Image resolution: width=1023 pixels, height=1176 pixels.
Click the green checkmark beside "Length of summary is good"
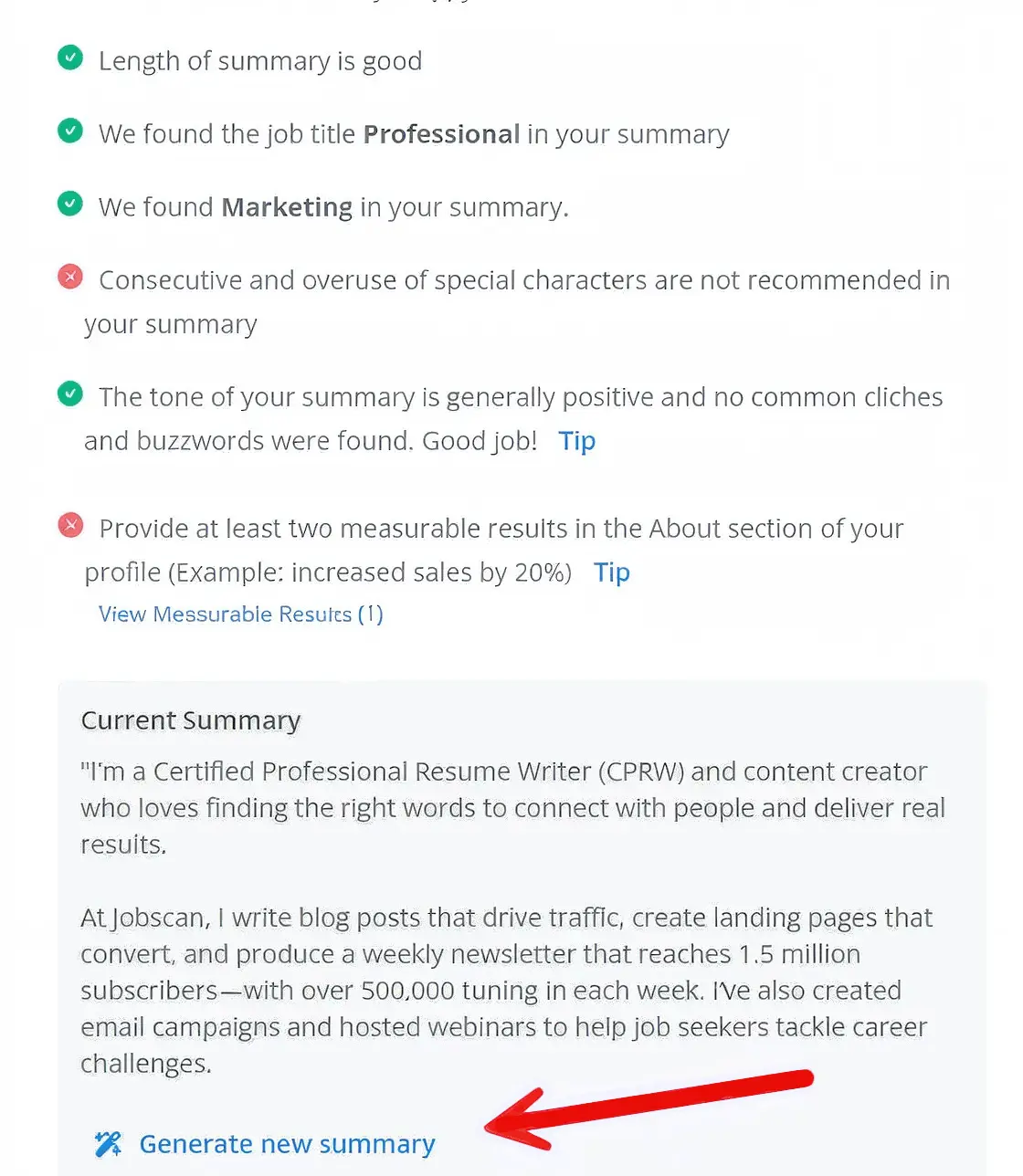pos(70,58)
